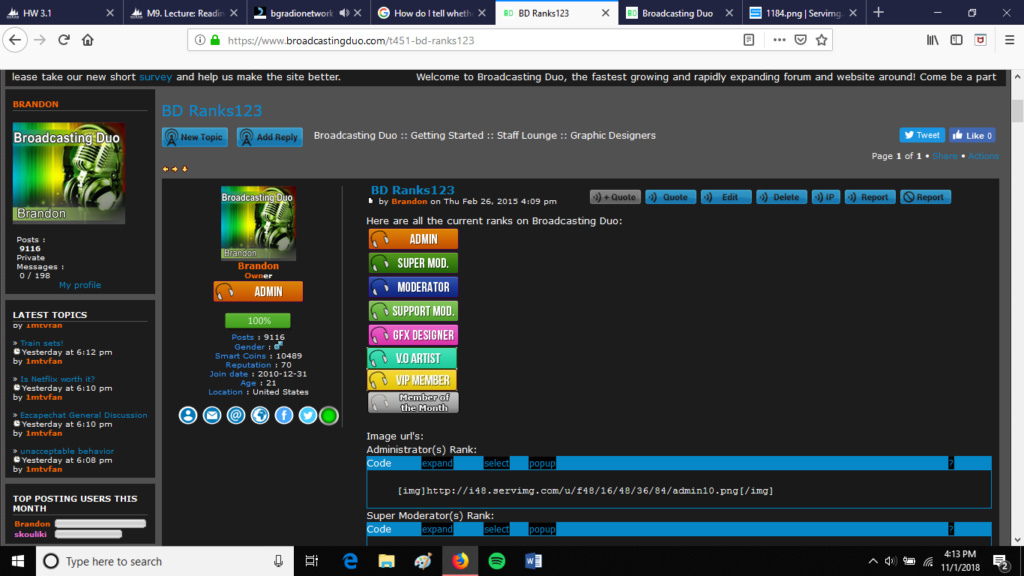
Task: Open the Share link near pagination
Action: tap(944, 156)
